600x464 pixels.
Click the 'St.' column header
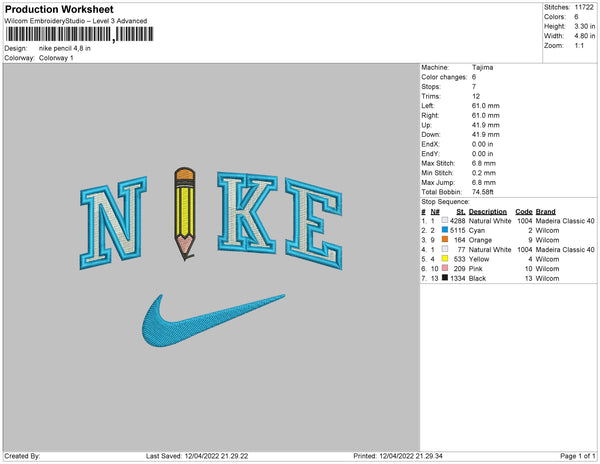click(461, 212)
